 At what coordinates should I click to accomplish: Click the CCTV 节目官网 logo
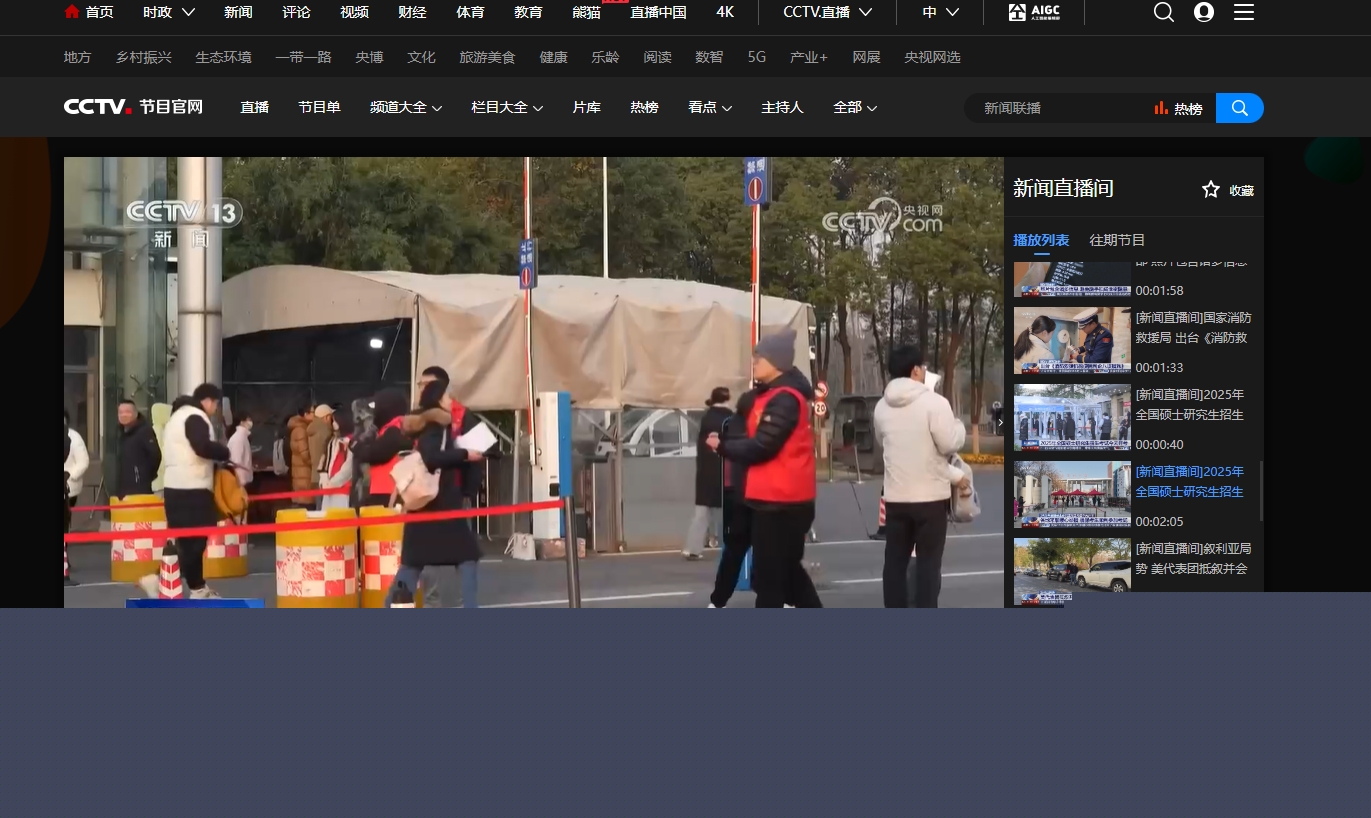coord(133,107)
